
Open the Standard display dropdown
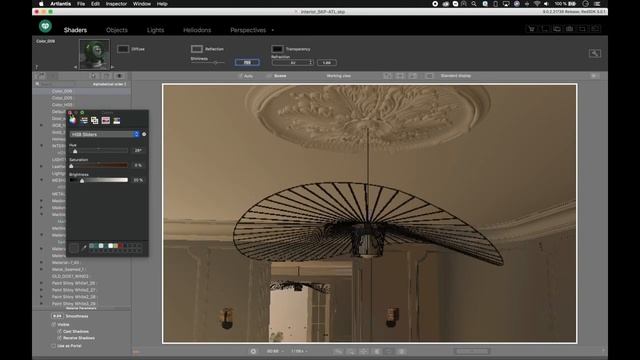click(x=456, y=76)
